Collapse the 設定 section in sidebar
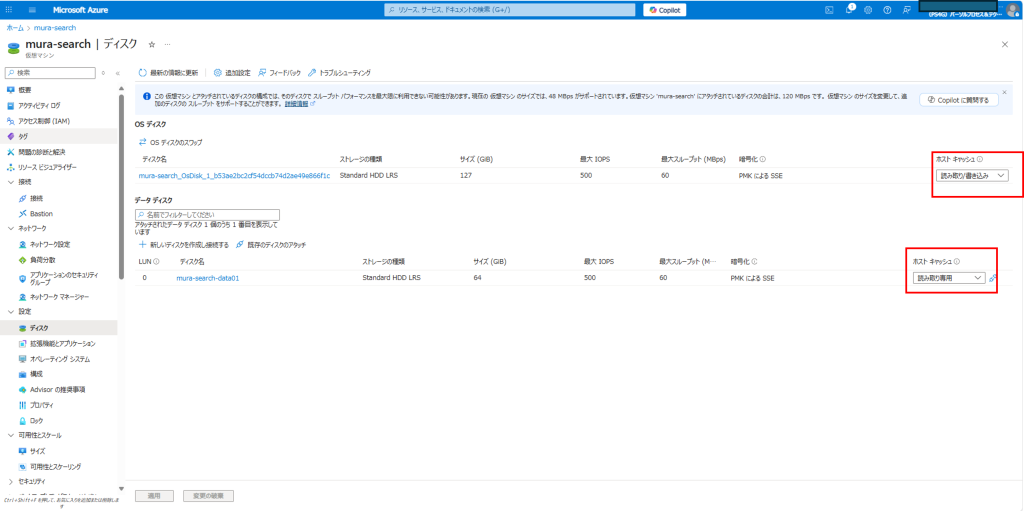This screenshot has height=511, width=1024. tap(10, 312)
